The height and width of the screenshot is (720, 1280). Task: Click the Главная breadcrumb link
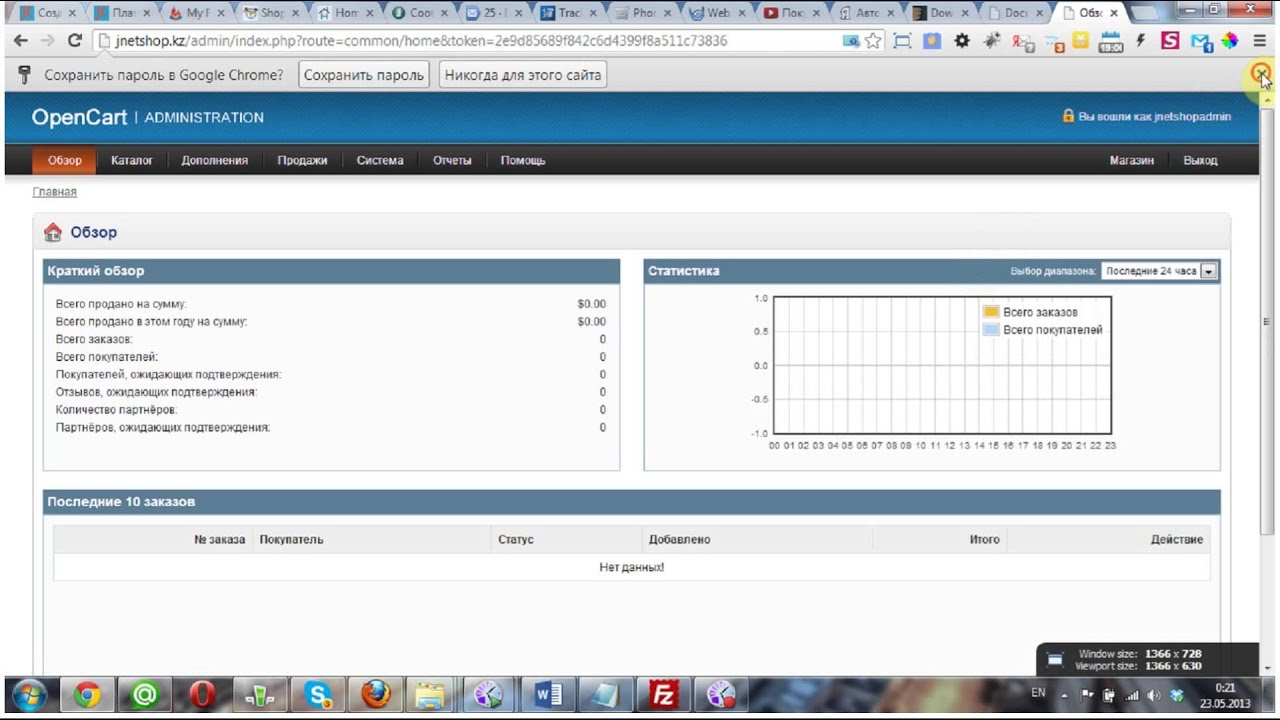[x=55, y=192]
